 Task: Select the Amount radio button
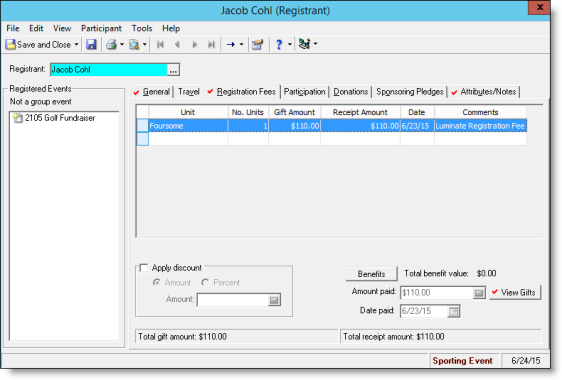point(157,282)
